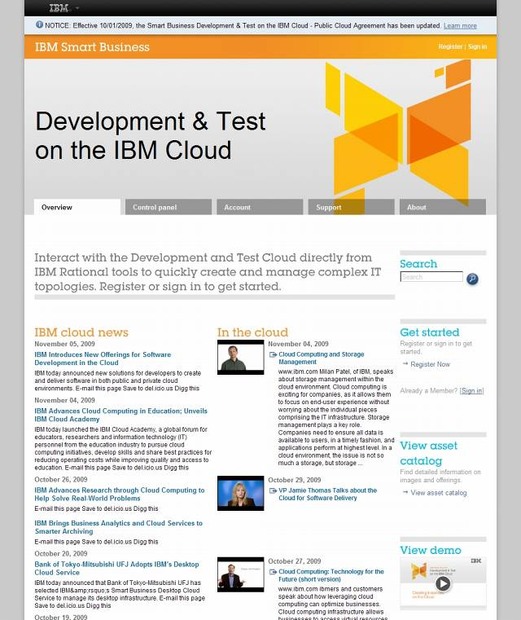Open VP Jamie Thomas Talks video link
521x620 pixels.
pos(328,494)
